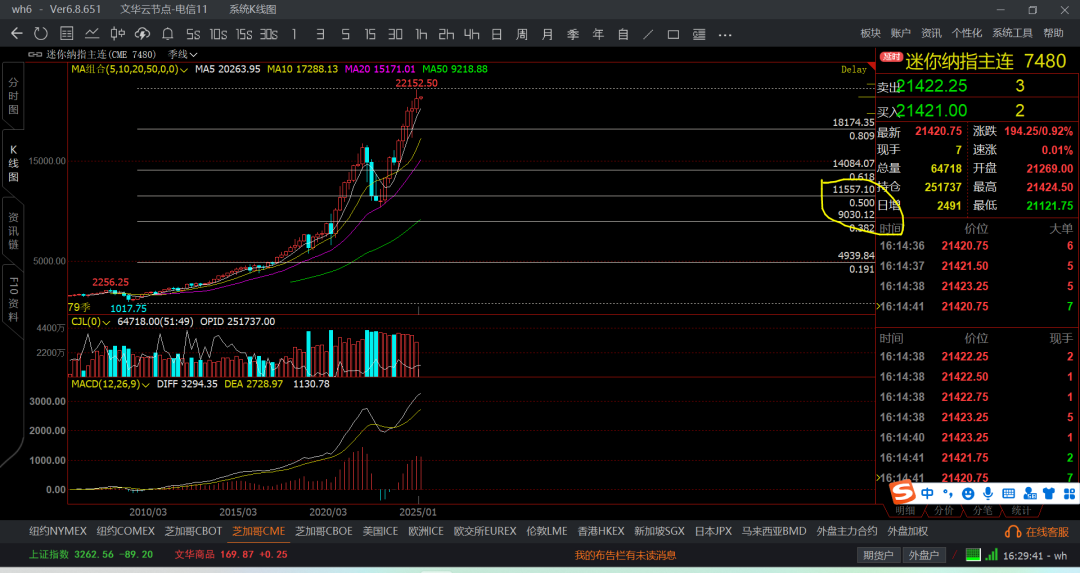Switch to the 分时图 side tab
Viewport: 1080px width, 573px height.
13,96
